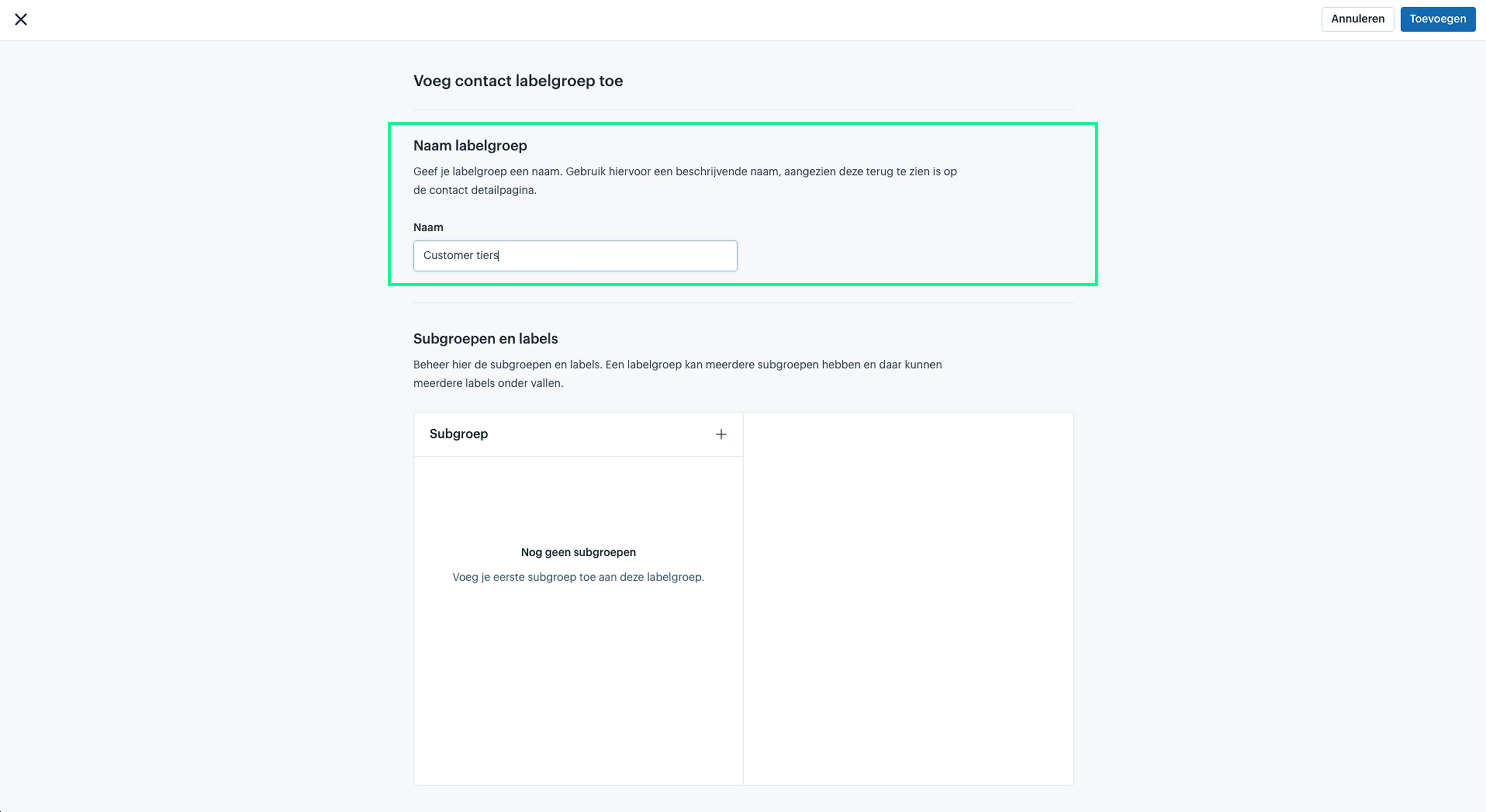
Task: Click the 'Naam' field label
Action: pyautogui.click(x=428, y=227)
